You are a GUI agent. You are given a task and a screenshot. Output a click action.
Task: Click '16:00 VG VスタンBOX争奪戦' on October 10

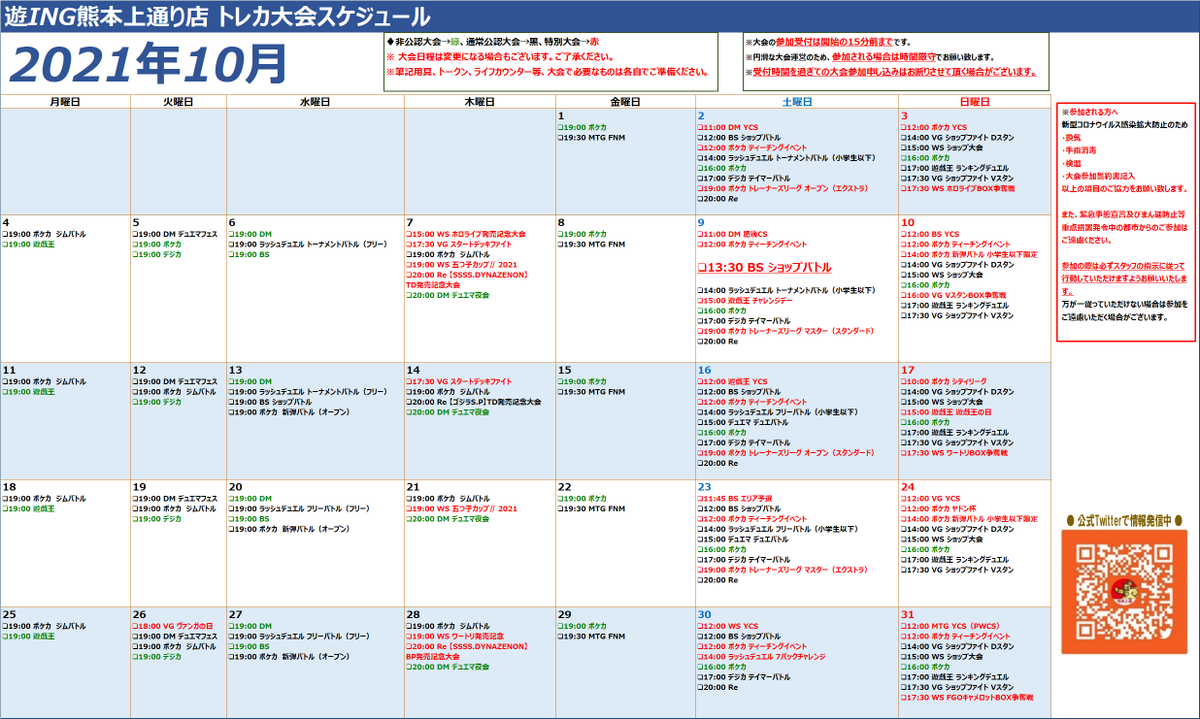coord(954,295)
